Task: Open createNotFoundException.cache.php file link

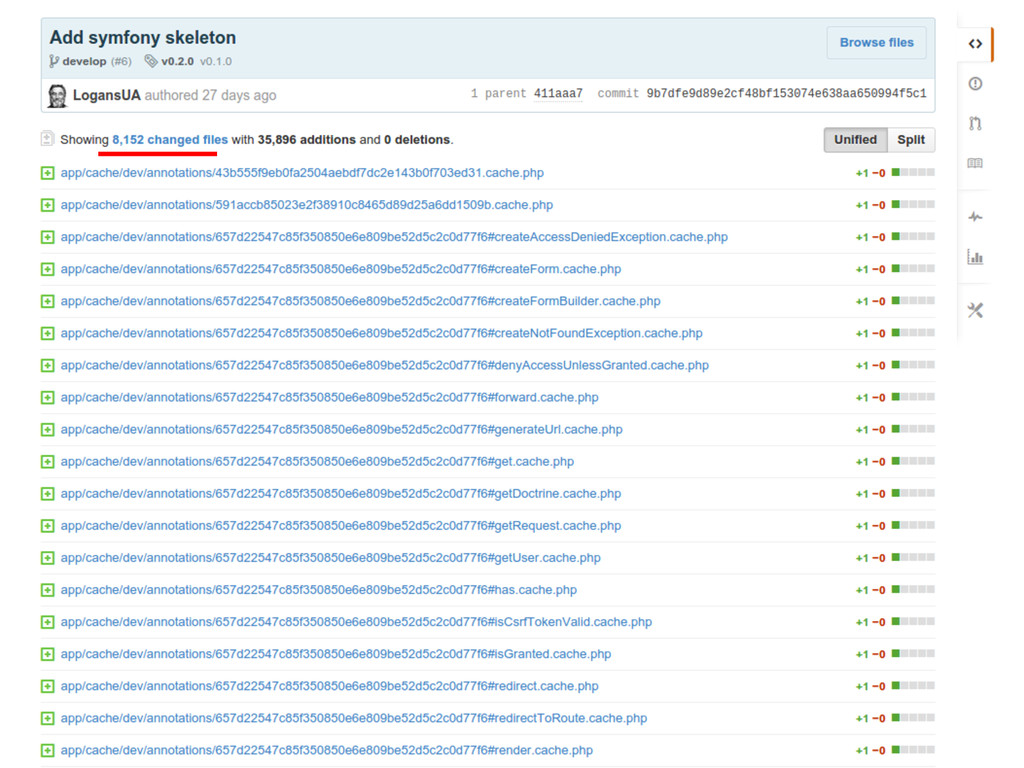Action: (381, 333)
